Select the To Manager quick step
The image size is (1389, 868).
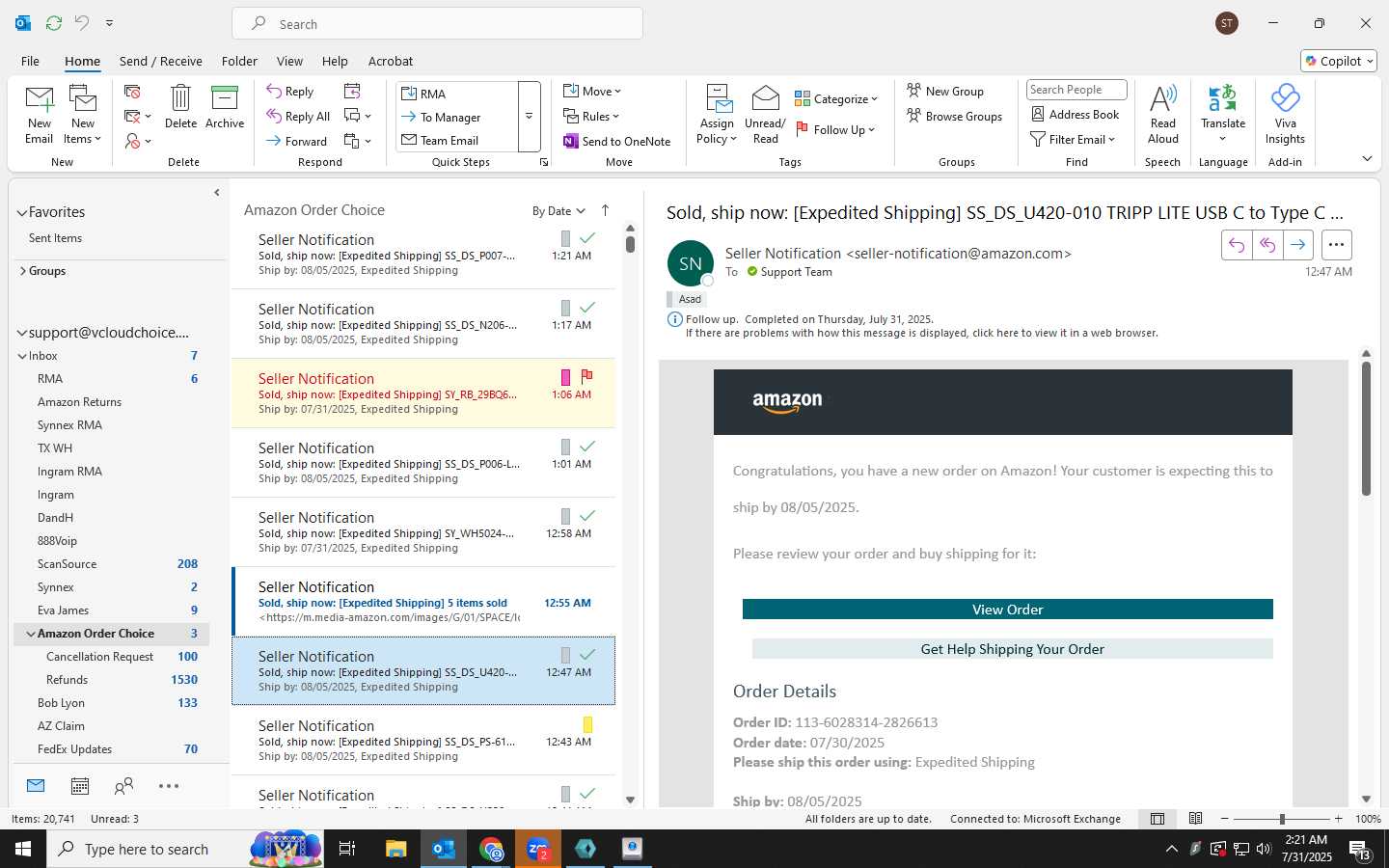(x=457, y=117)
